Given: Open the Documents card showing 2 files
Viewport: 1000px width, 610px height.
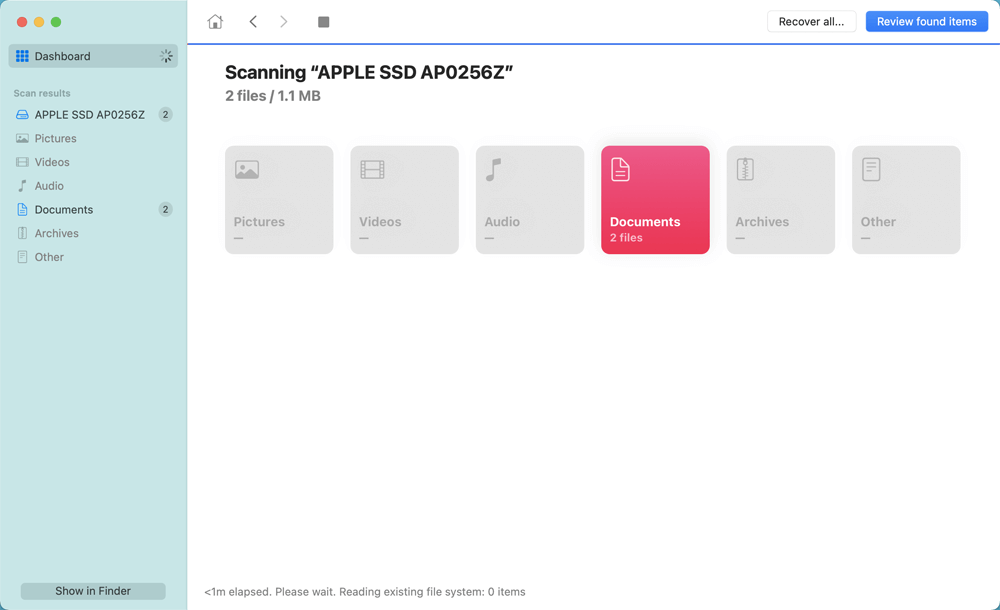Looking at the screenshot, I should pos(655,199).
